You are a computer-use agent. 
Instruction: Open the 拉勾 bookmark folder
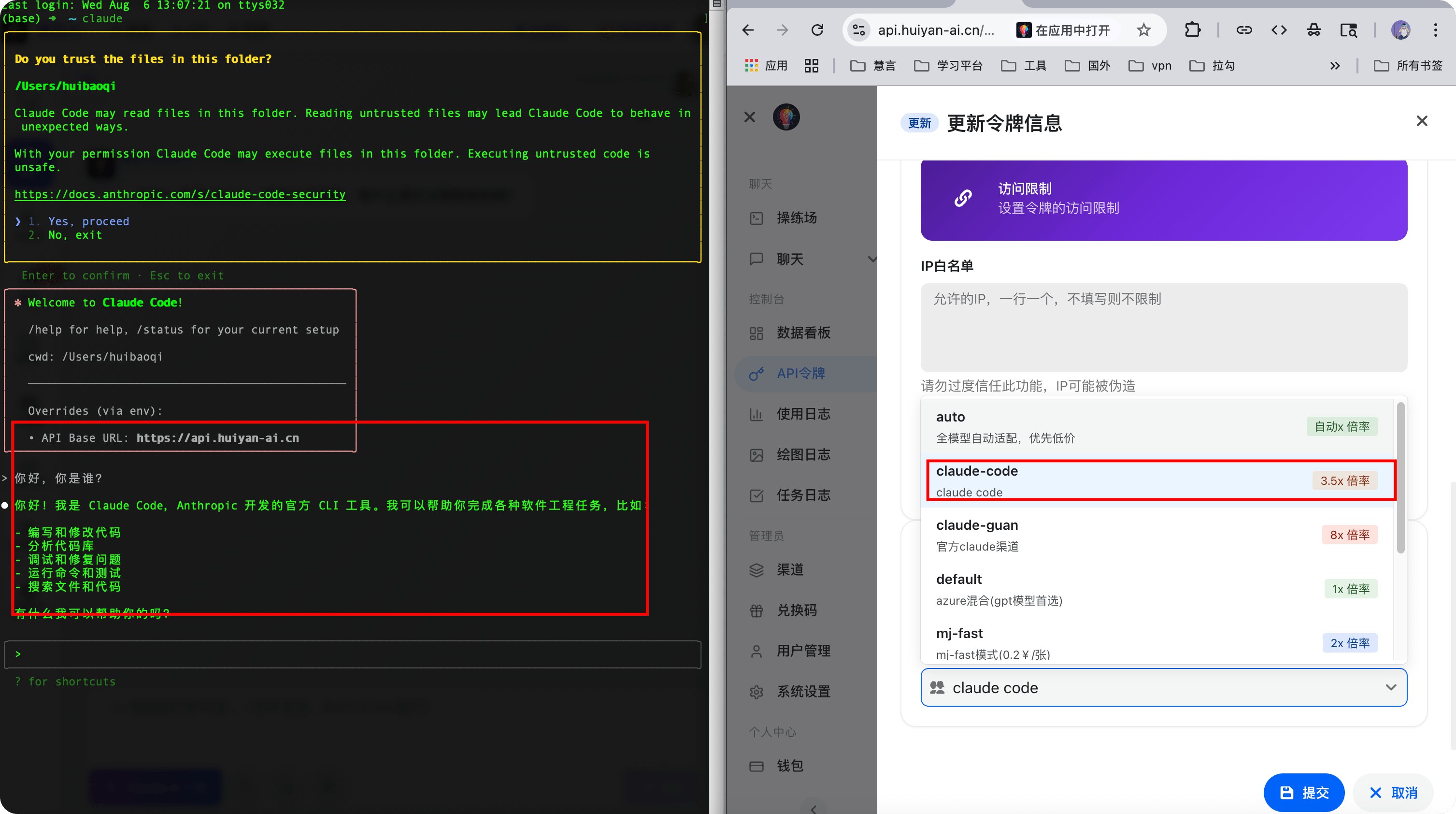coord(1212,66)
